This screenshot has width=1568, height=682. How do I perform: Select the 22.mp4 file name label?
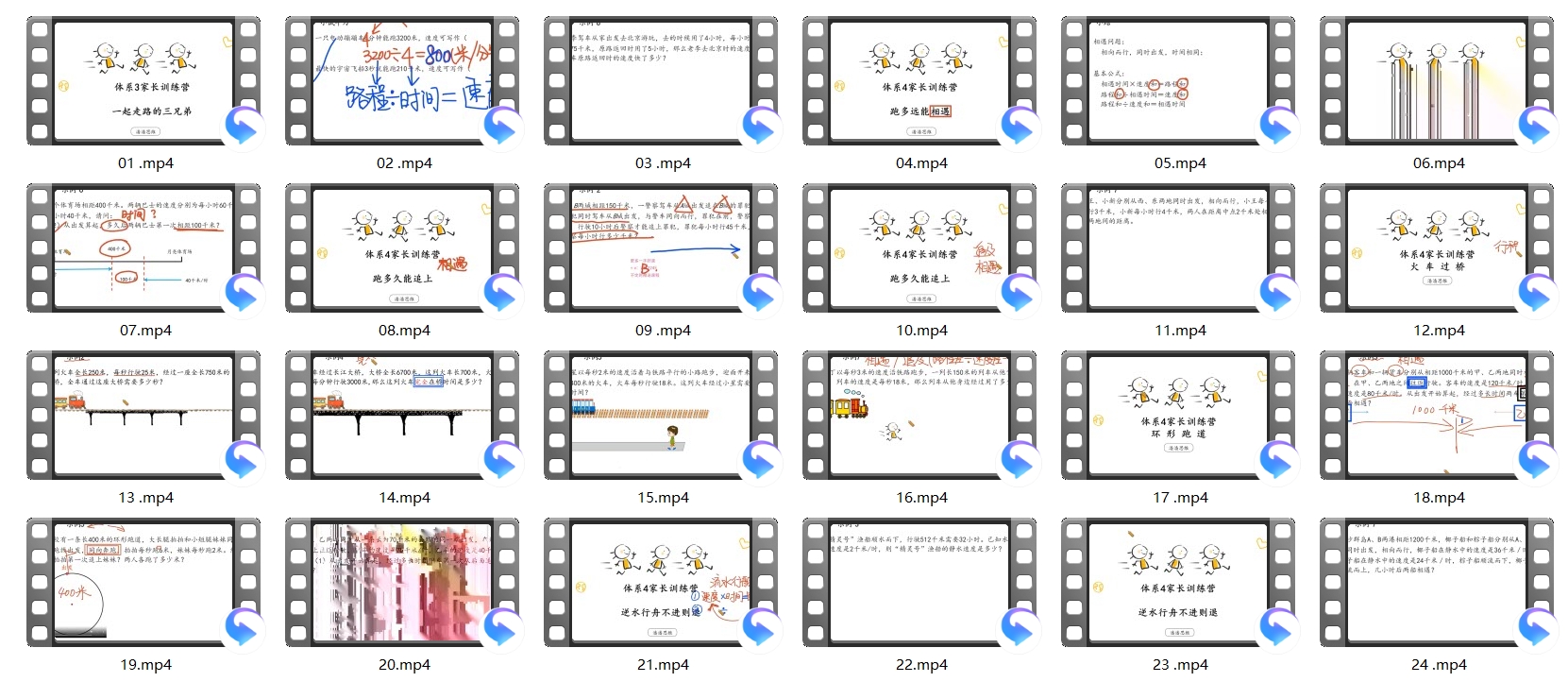click(921, 665)
